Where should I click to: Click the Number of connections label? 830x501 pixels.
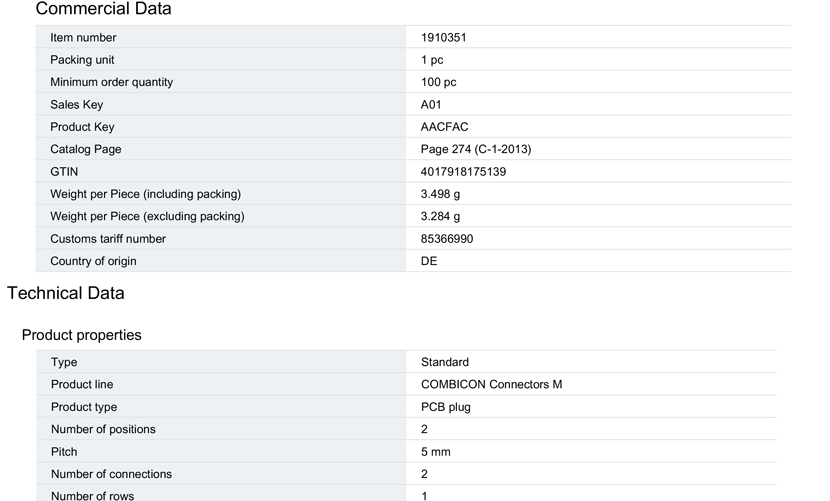[111, 474]
